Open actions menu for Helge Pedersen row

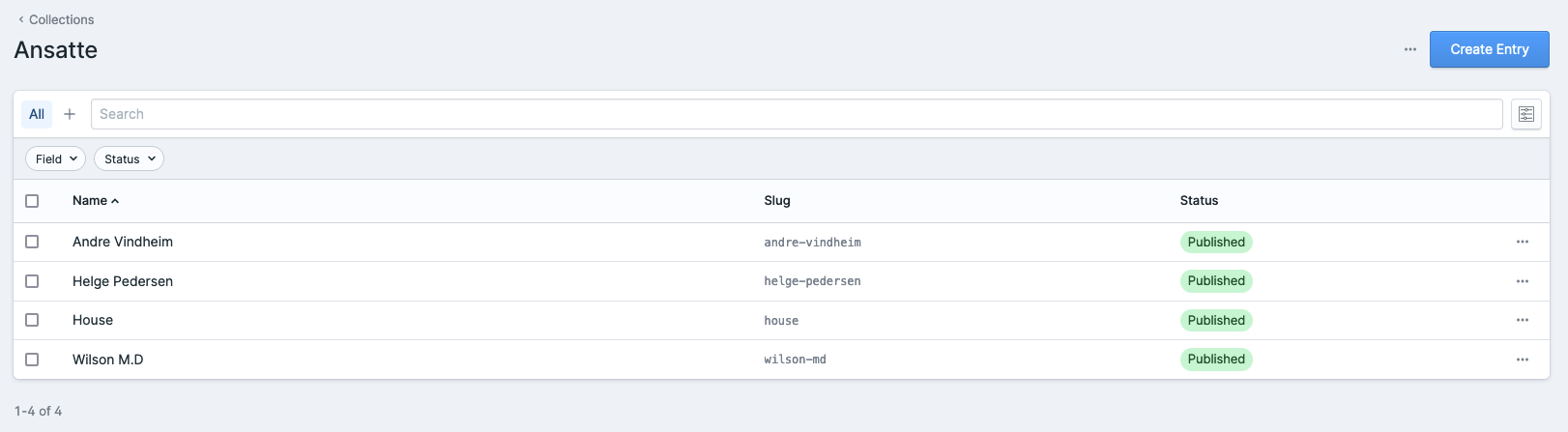1522,281
